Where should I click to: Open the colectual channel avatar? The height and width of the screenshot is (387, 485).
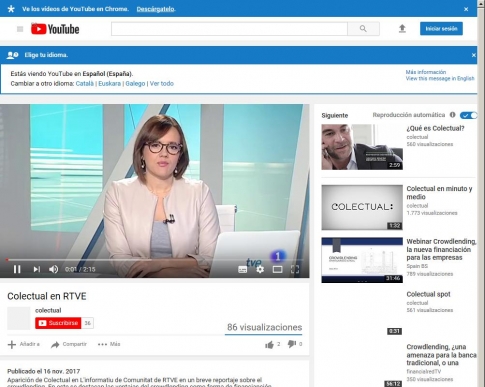coord(19,318)
